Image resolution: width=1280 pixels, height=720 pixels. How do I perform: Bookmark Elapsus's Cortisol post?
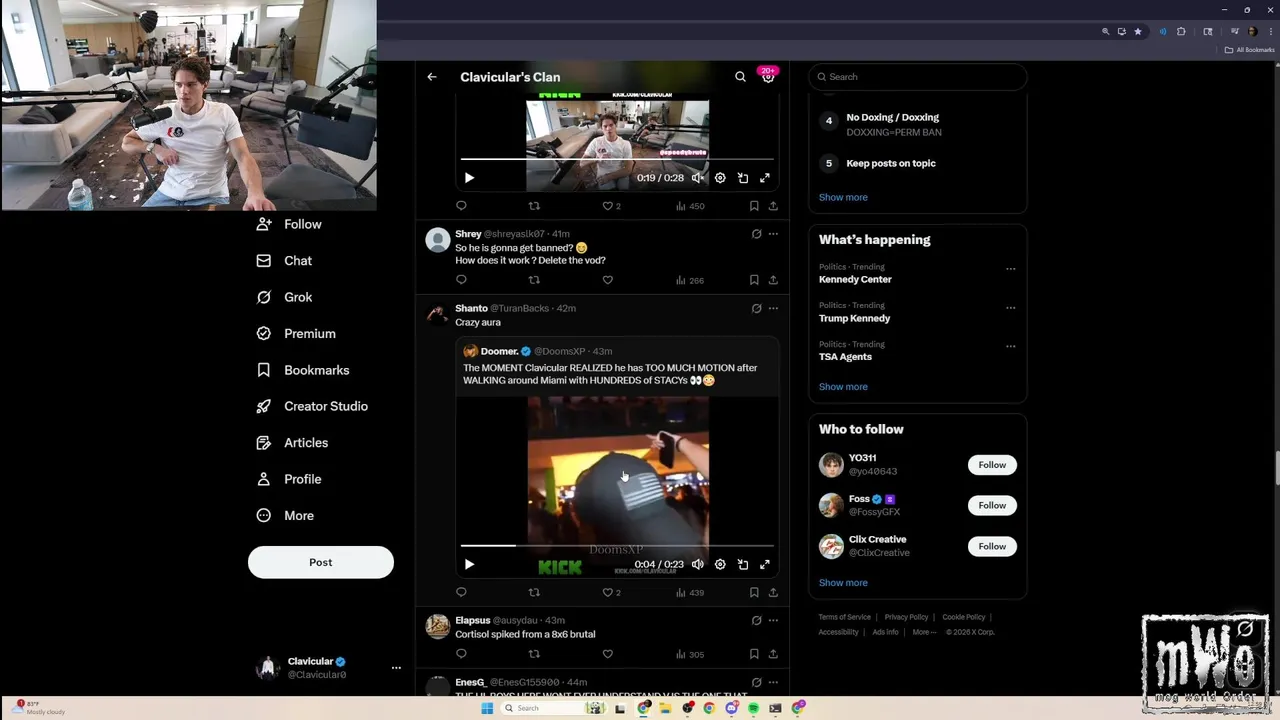pos(754,654)
